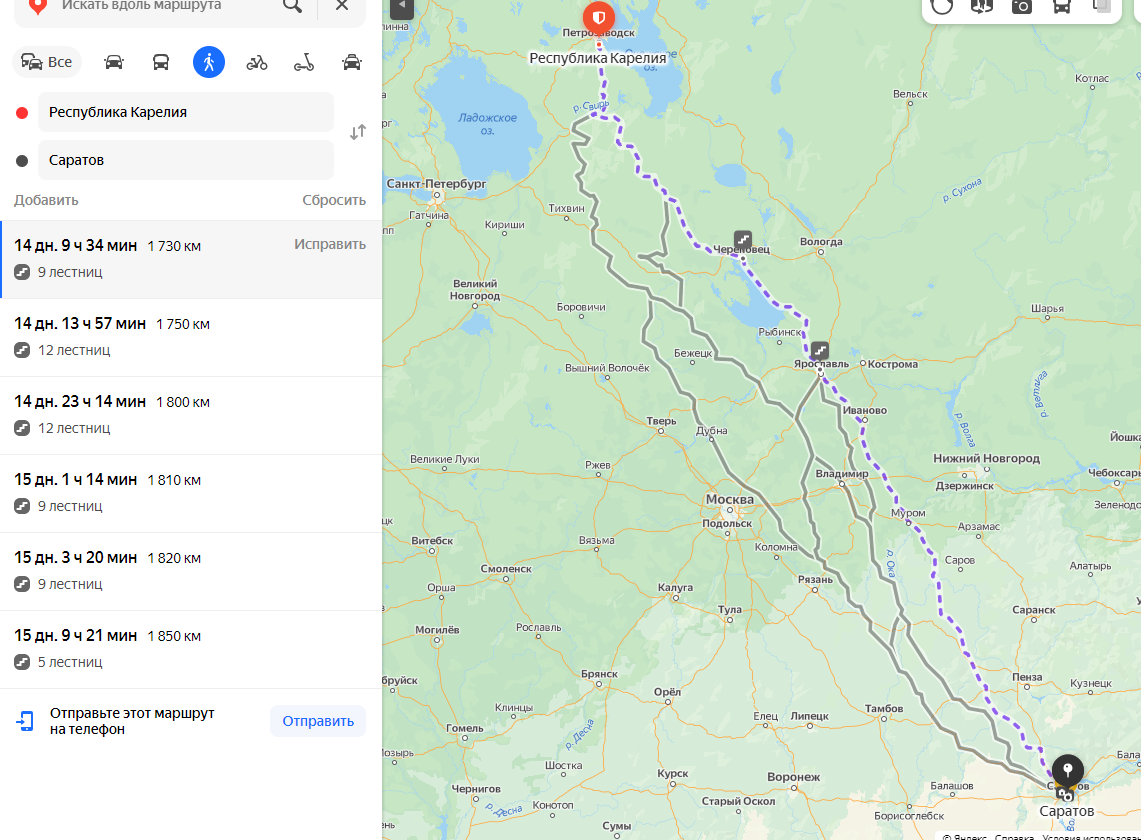Viewport: 1141px width, 840px height.
Task: Select route 14 дн. 9 ч 34 мин
Action: tap(191, 260)
